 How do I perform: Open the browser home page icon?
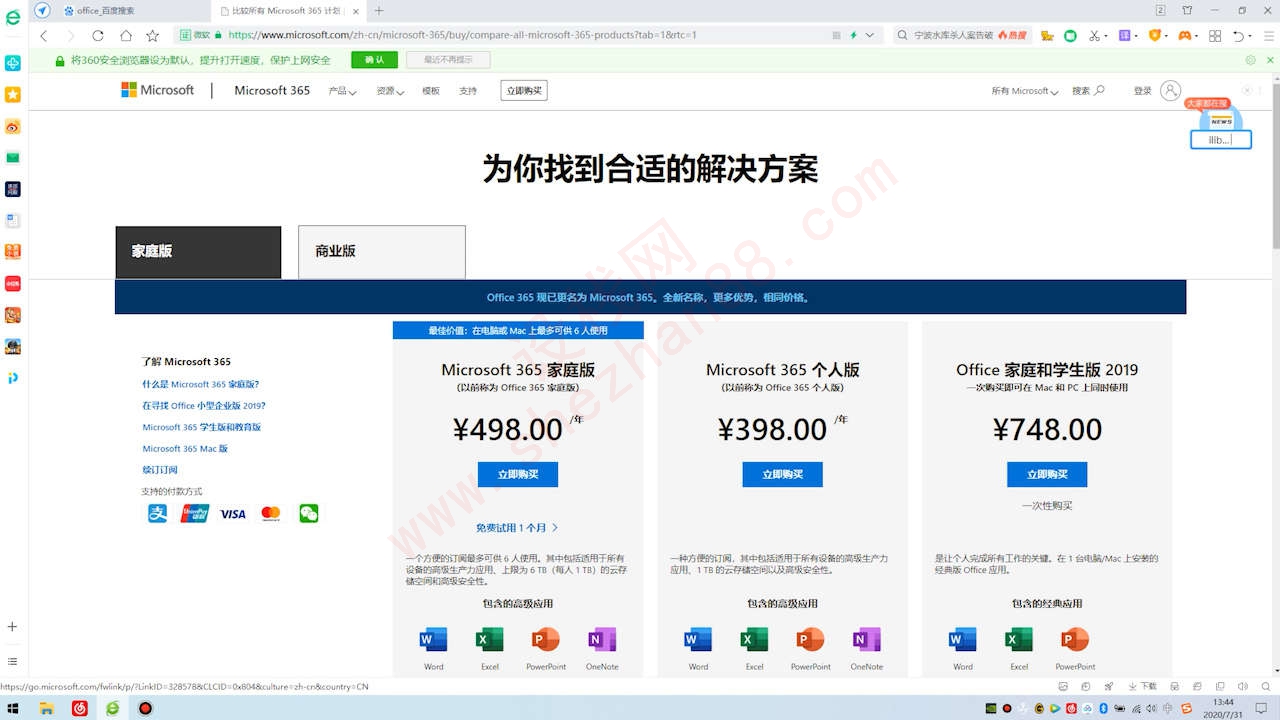(x=125, y=35)
